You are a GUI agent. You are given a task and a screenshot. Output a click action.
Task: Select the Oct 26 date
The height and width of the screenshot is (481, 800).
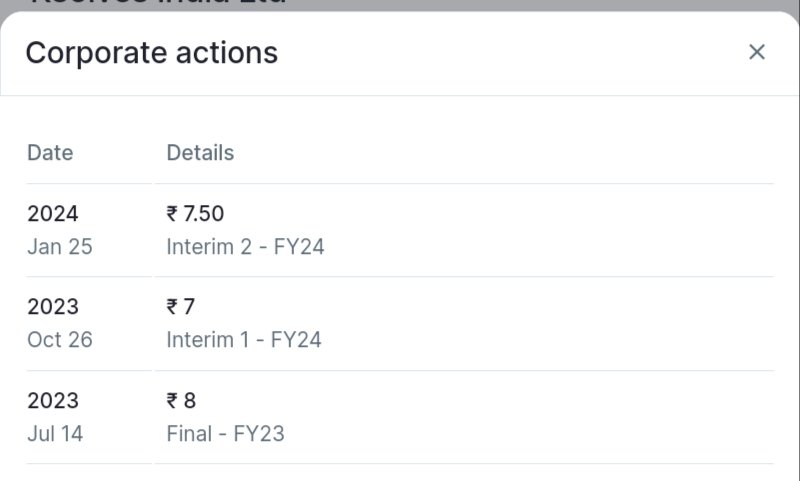(x=60, y=340)
